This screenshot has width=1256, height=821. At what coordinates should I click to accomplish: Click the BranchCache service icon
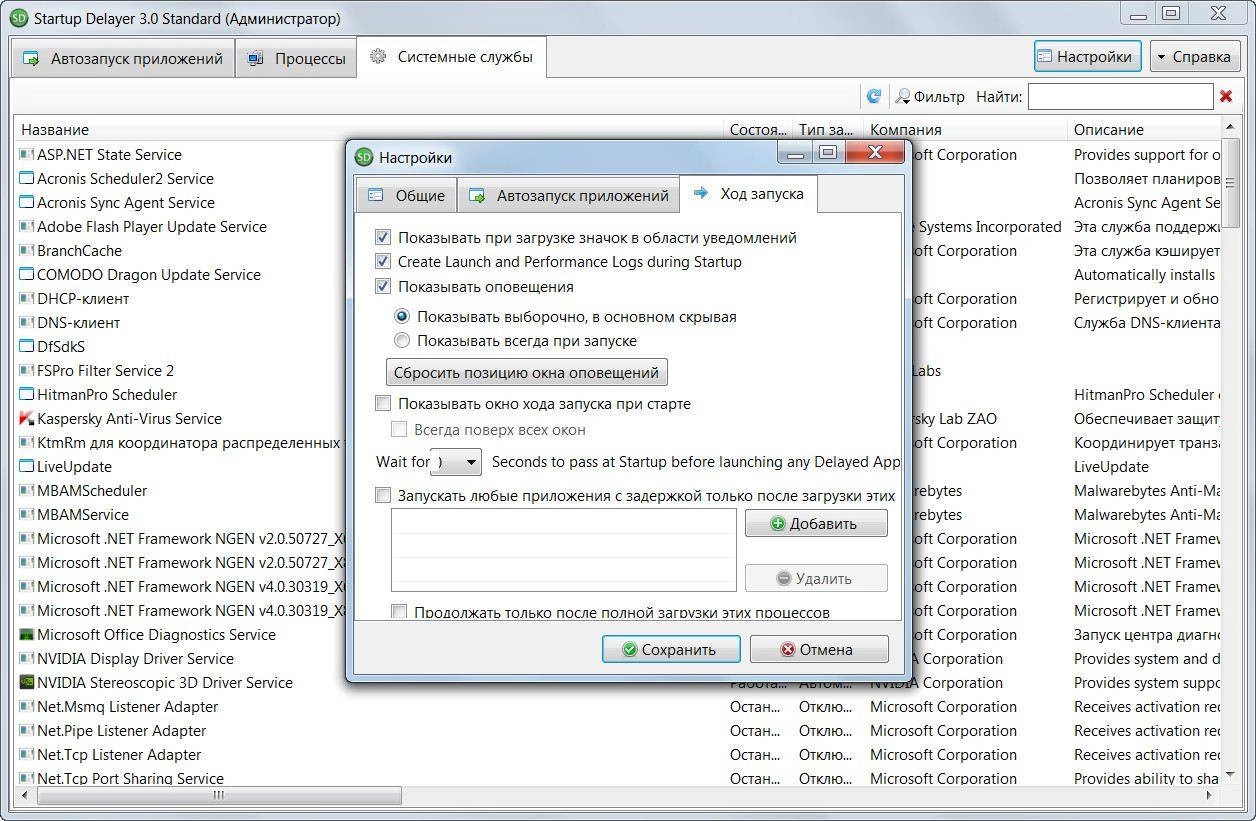pos(27,251)
